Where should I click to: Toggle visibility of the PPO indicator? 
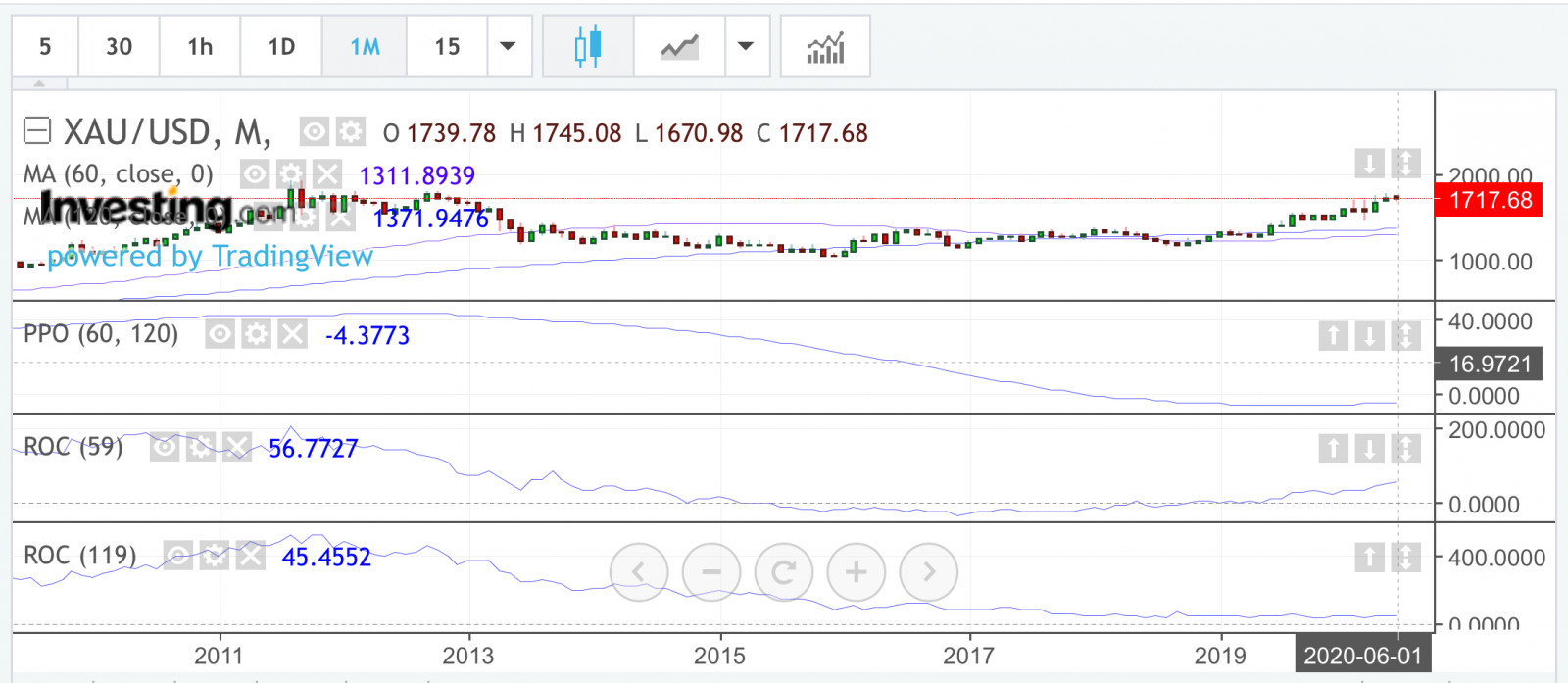point(220,334)
